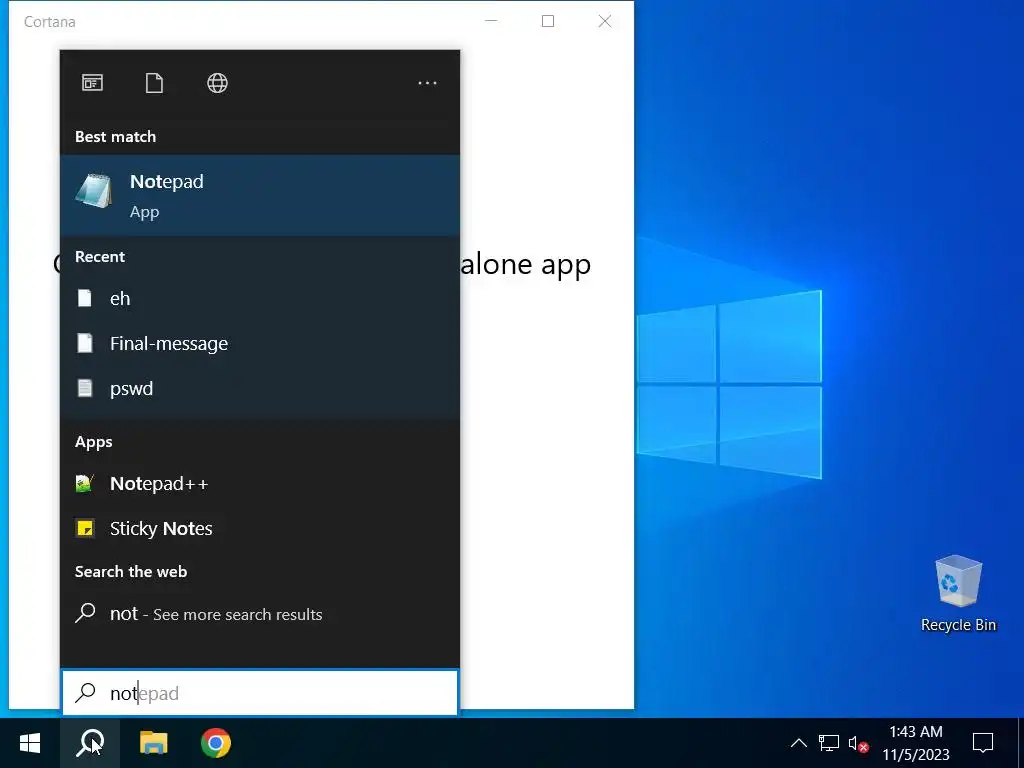Click the 'Best match' section header

tap(116, 136)
